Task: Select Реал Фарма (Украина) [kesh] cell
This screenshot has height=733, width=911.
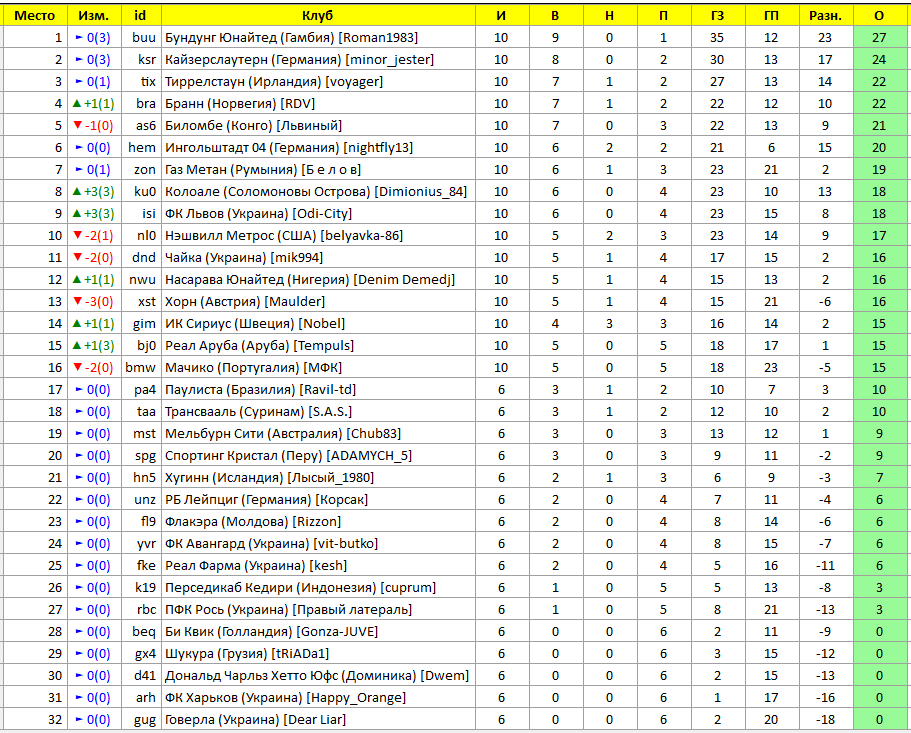Action: pyautogui.click(x=318, y=566)
